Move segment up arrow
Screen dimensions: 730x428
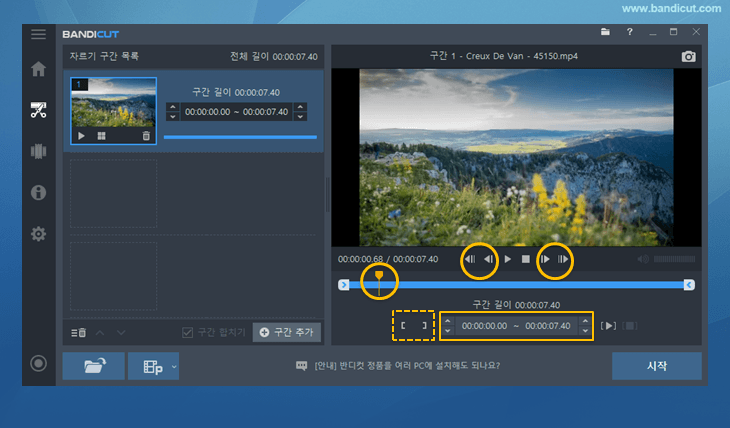click(x=100, y=333)
